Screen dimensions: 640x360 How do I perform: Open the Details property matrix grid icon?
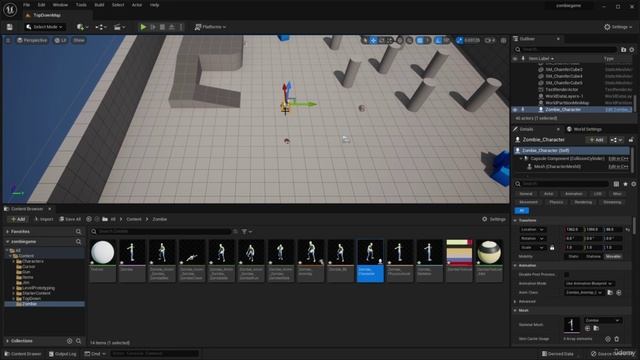coord(616,184)
